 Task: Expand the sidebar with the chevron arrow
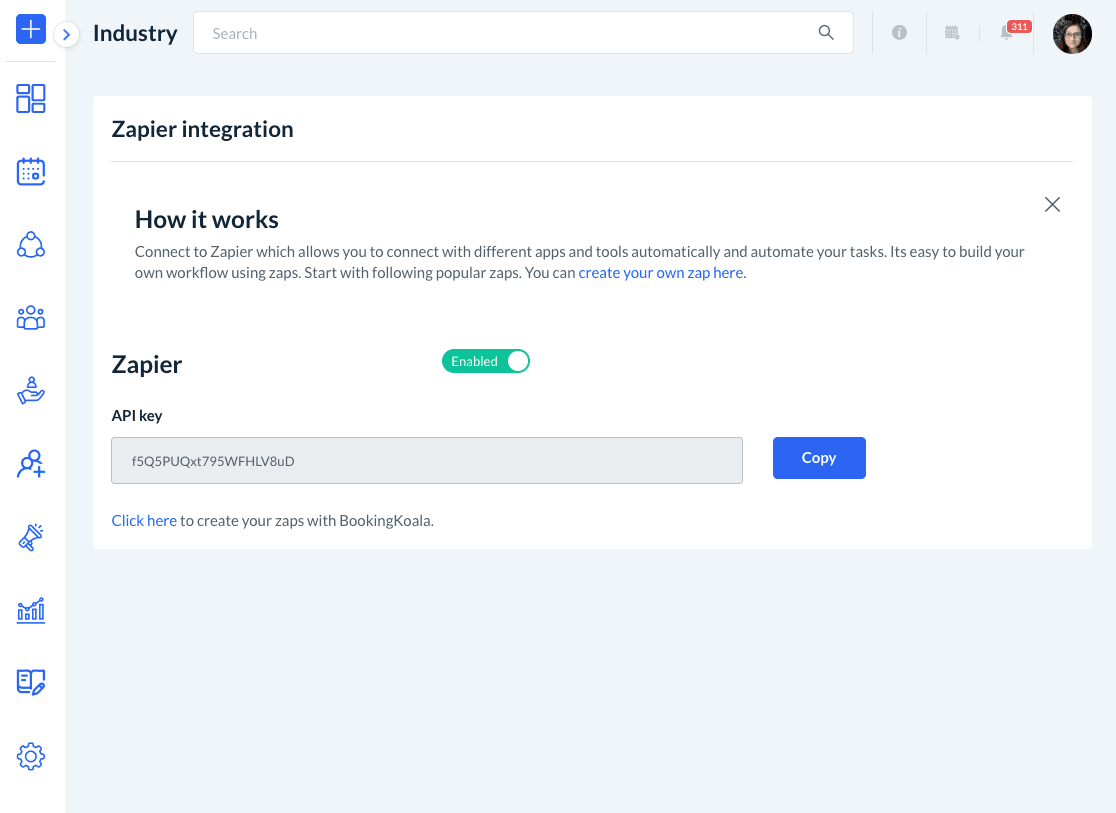66,34
